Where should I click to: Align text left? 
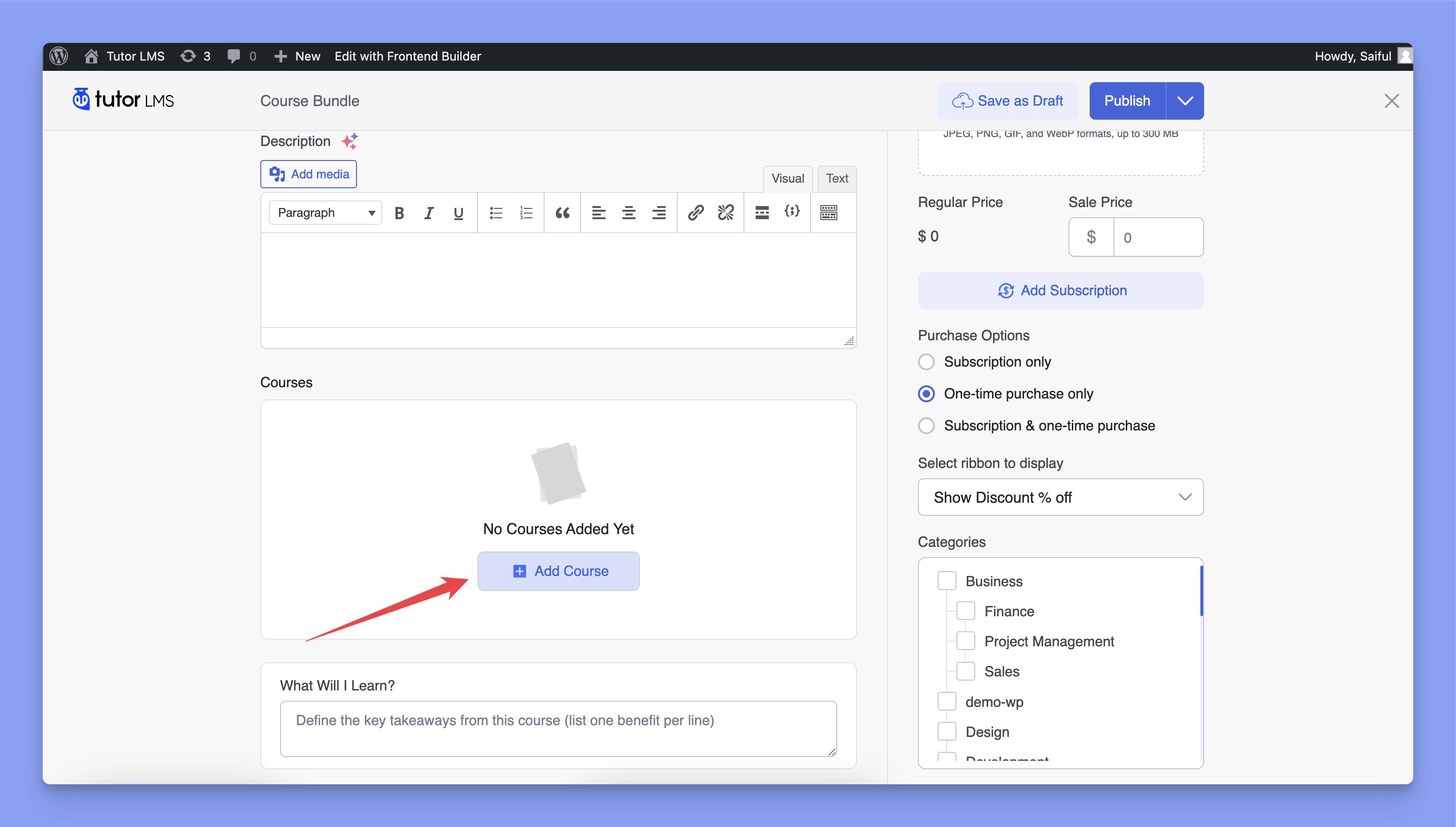coord(599,213)
